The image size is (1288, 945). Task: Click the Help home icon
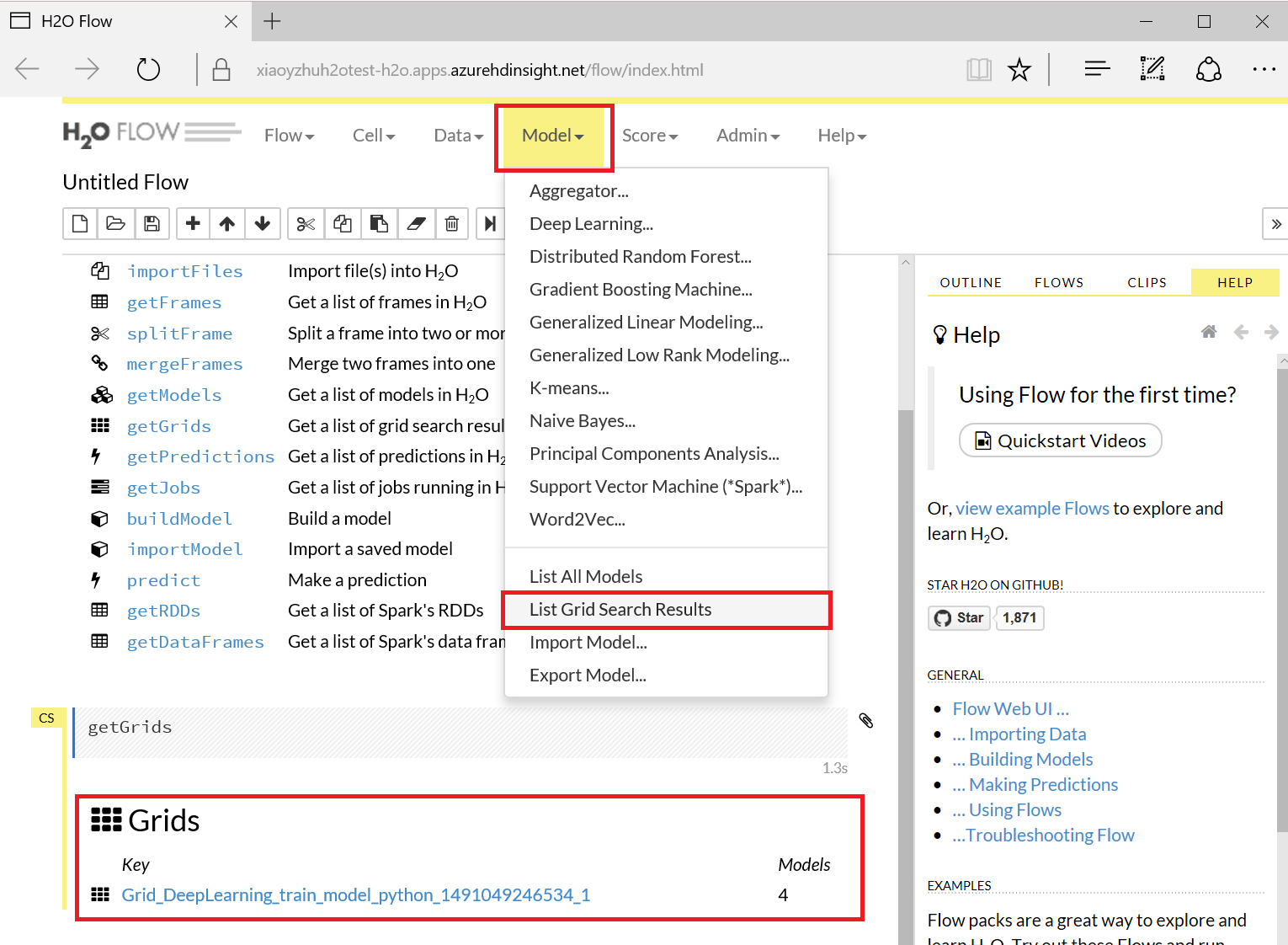point(1209,332)
